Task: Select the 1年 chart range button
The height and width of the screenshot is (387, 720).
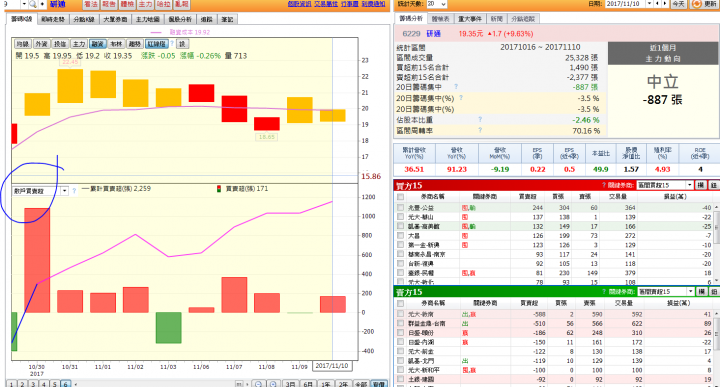Action: point(326,384)
